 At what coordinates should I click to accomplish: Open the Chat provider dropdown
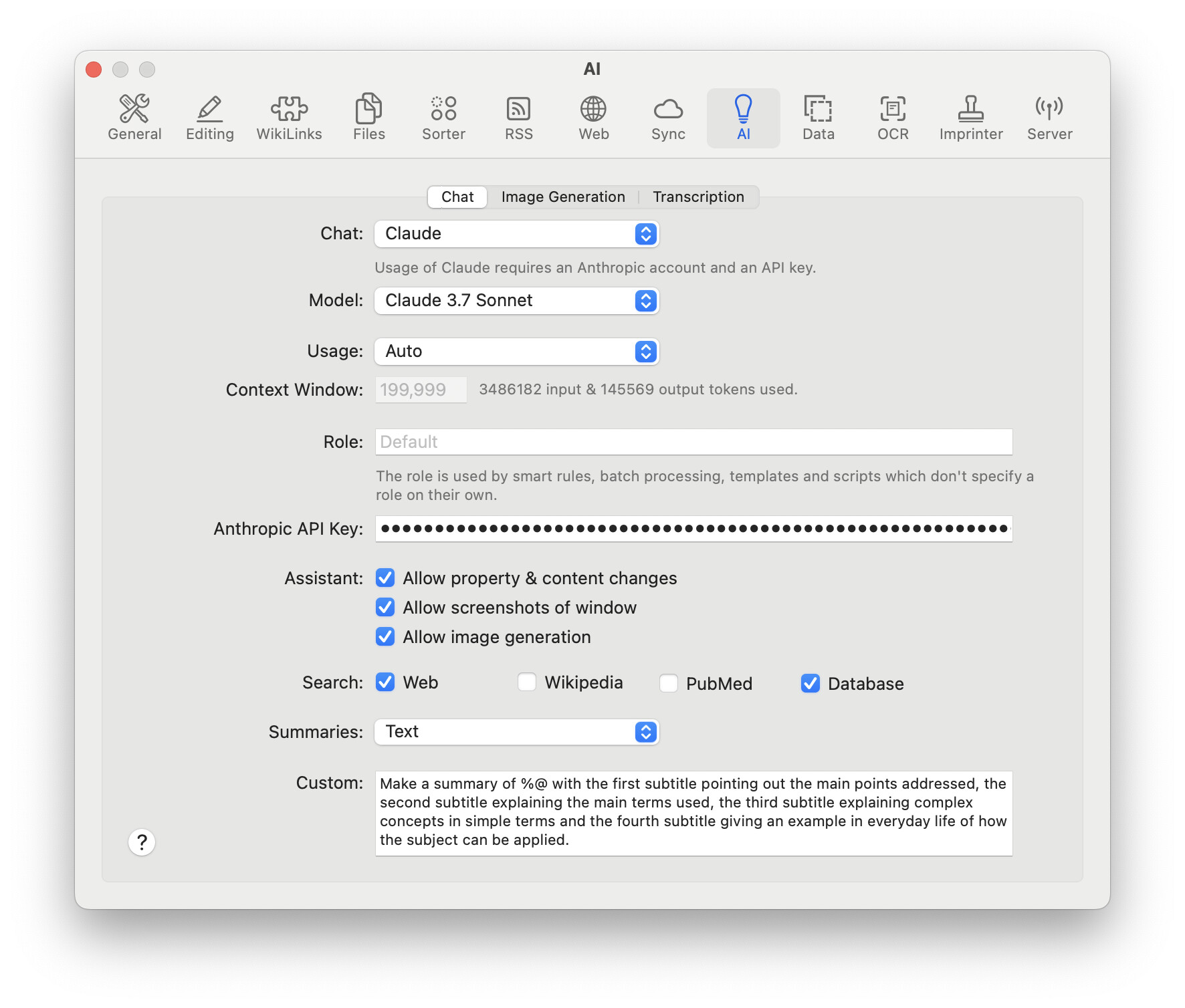tap(516, 234)
